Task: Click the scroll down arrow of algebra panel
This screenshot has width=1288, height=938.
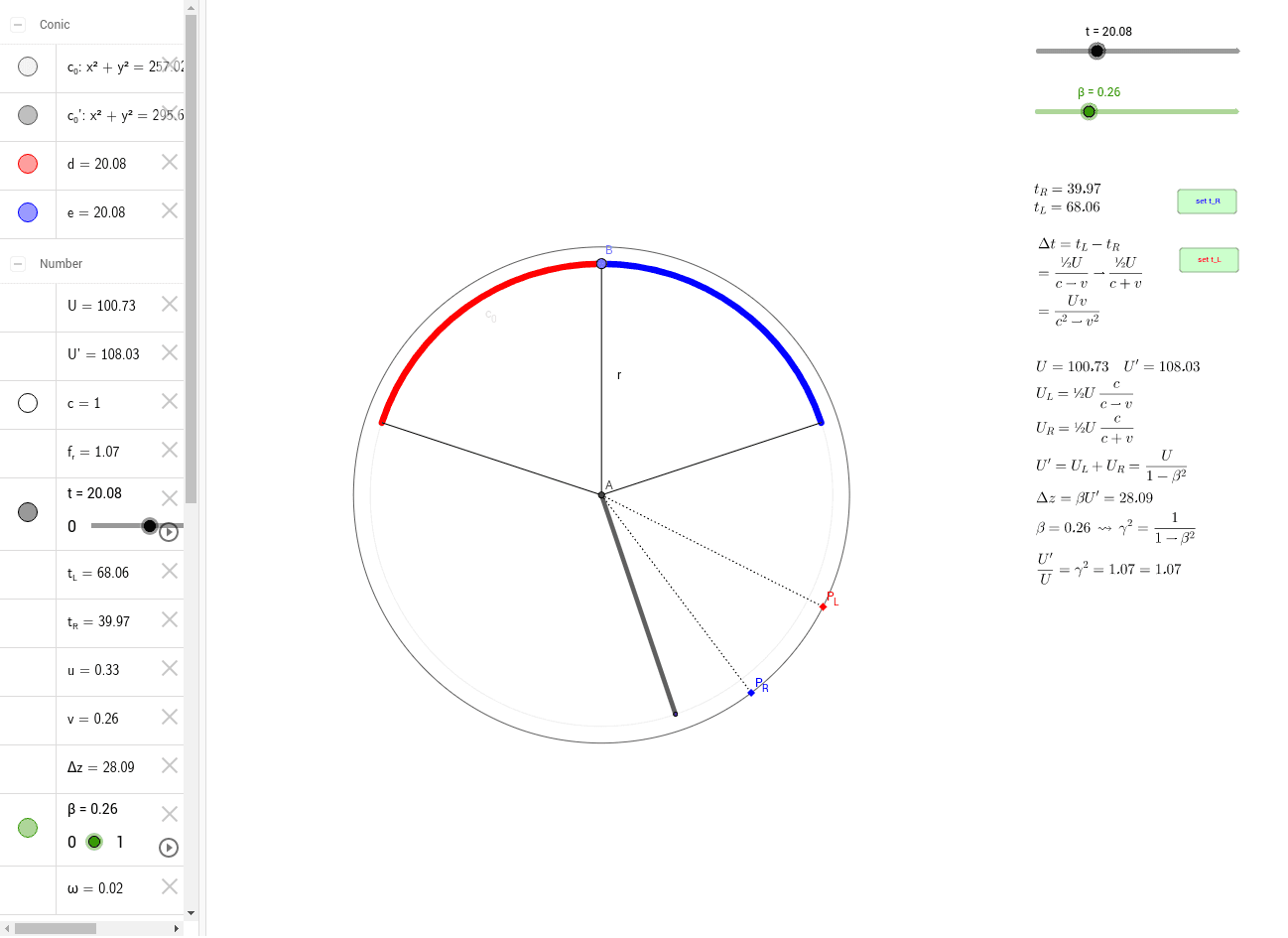Action: pos(191,913)
